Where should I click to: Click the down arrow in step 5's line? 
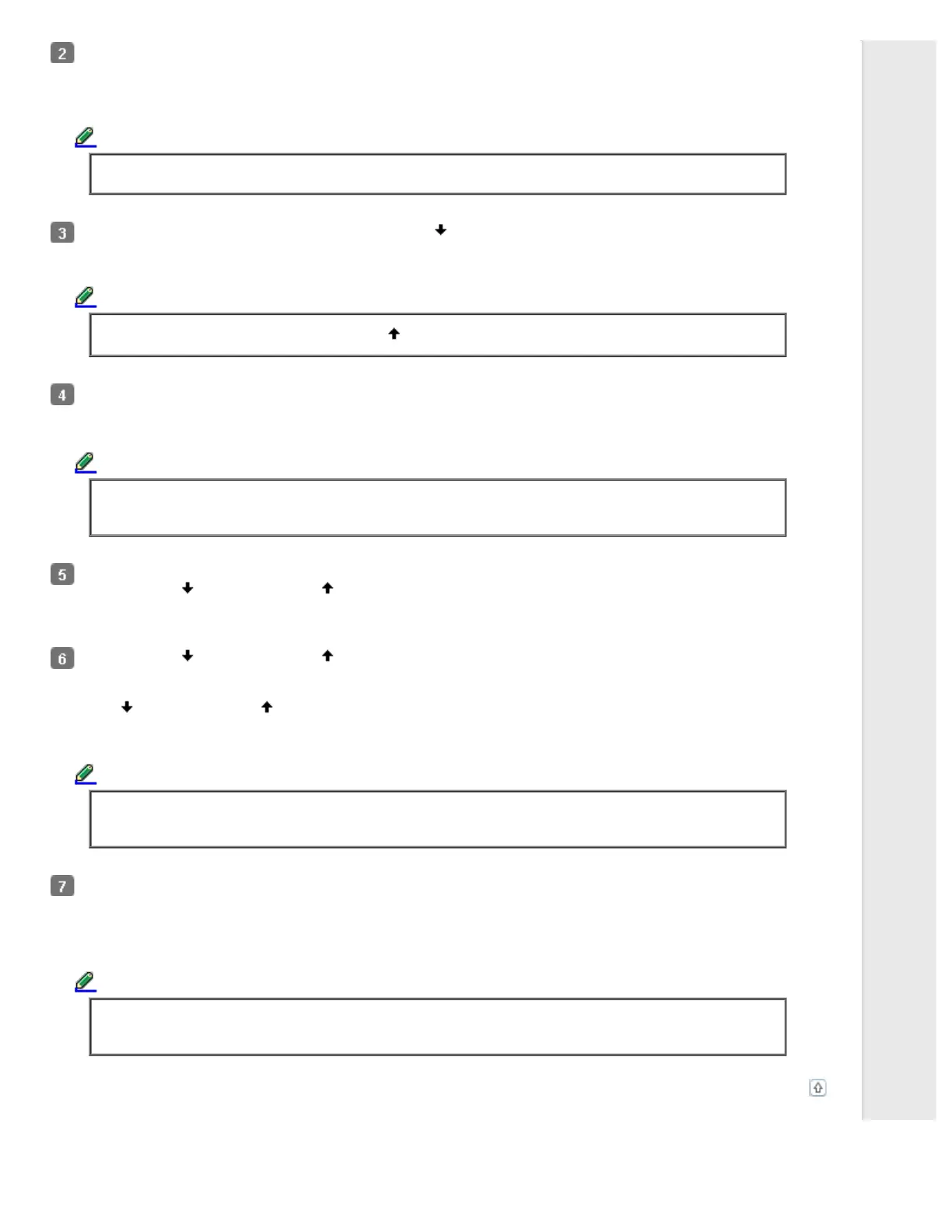tap(187, 589)
